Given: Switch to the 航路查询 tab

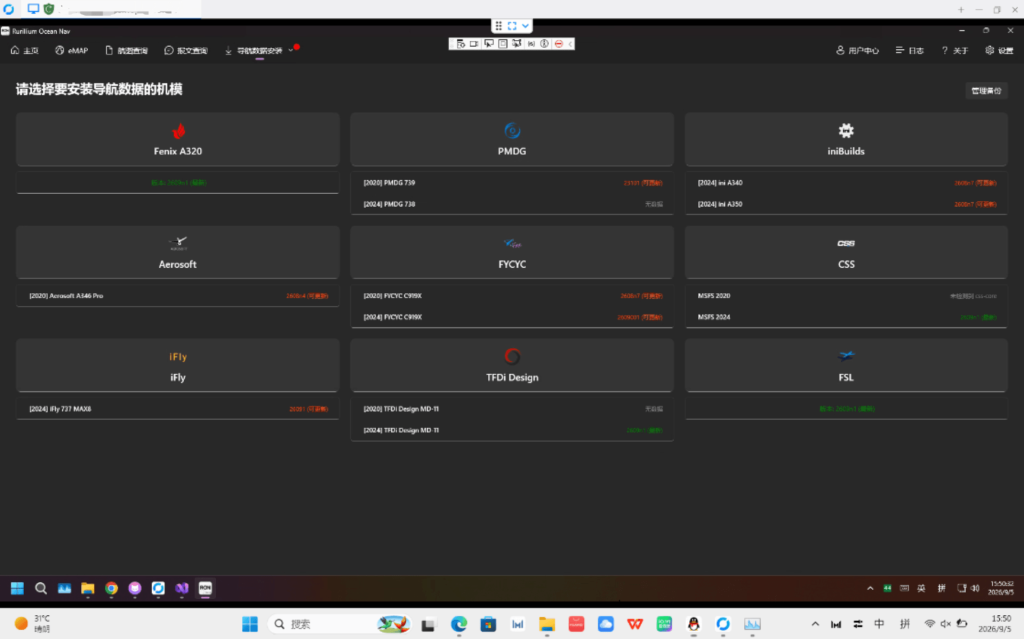Looking at the screenshot, I should [127, 50].
